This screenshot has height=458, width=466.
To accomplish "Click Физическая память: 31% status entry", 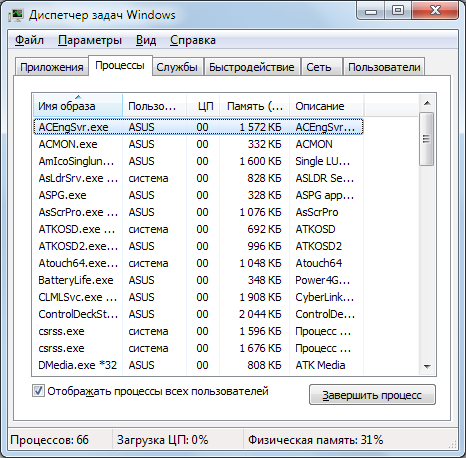I will [x=315, y=440].
